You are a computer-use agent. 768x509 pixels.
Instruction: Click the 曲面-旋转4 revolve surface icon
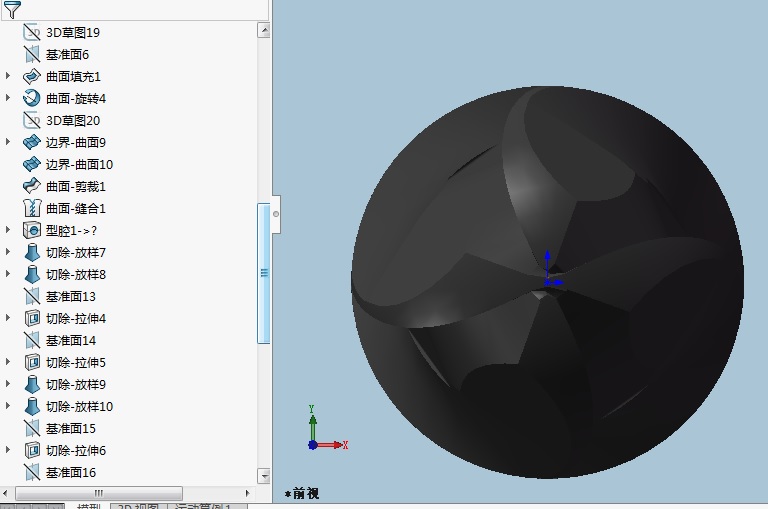(x=32, y=98)
